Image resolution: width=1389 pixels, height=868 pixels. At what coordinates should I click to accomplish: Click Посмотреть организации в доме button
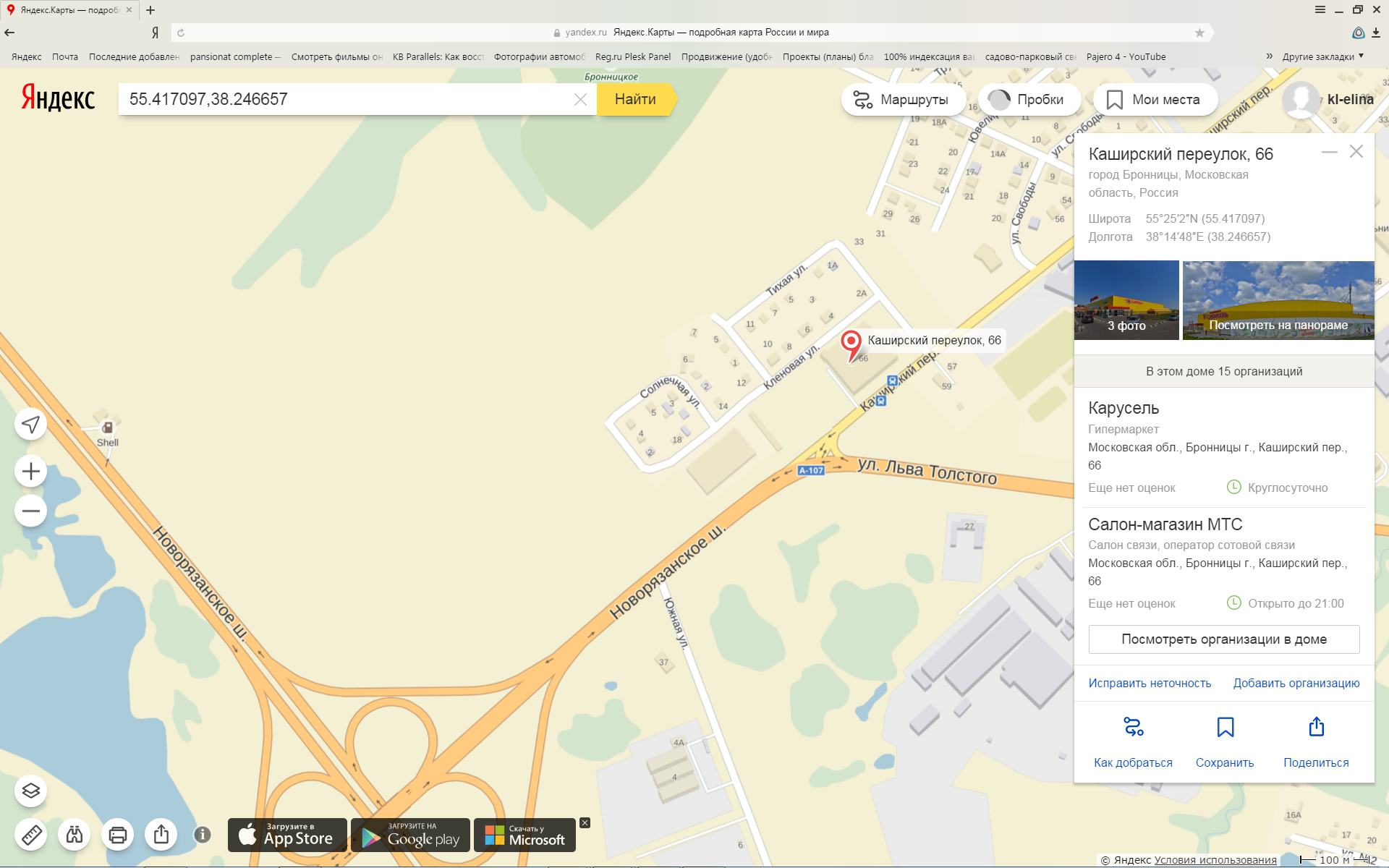click(x=1224, y=639)
